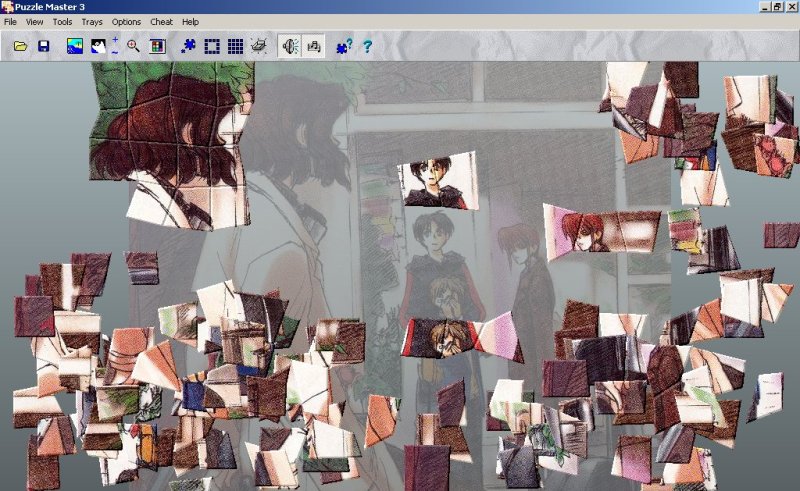
Task: Open help with the blue question mark
Action: tap(367, 46)
